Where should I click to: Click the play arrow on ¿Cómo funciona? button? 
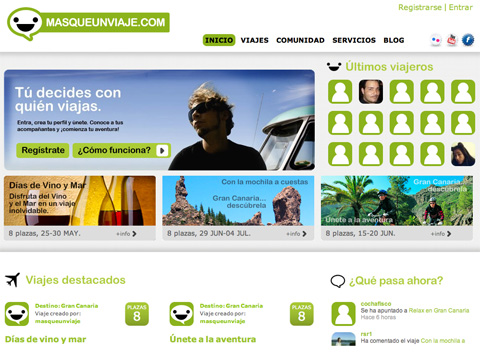click(x=162, y=150)
